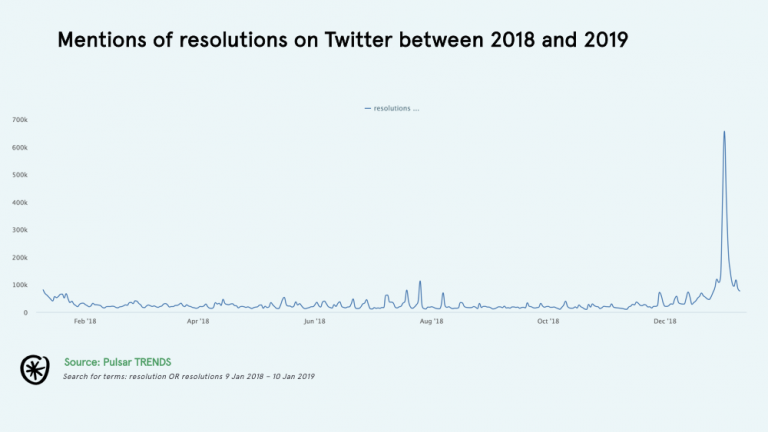The image size is (768, 432).
Task: Click the Pulsar starburst logo icon
Action: click(x=36, y=368)
